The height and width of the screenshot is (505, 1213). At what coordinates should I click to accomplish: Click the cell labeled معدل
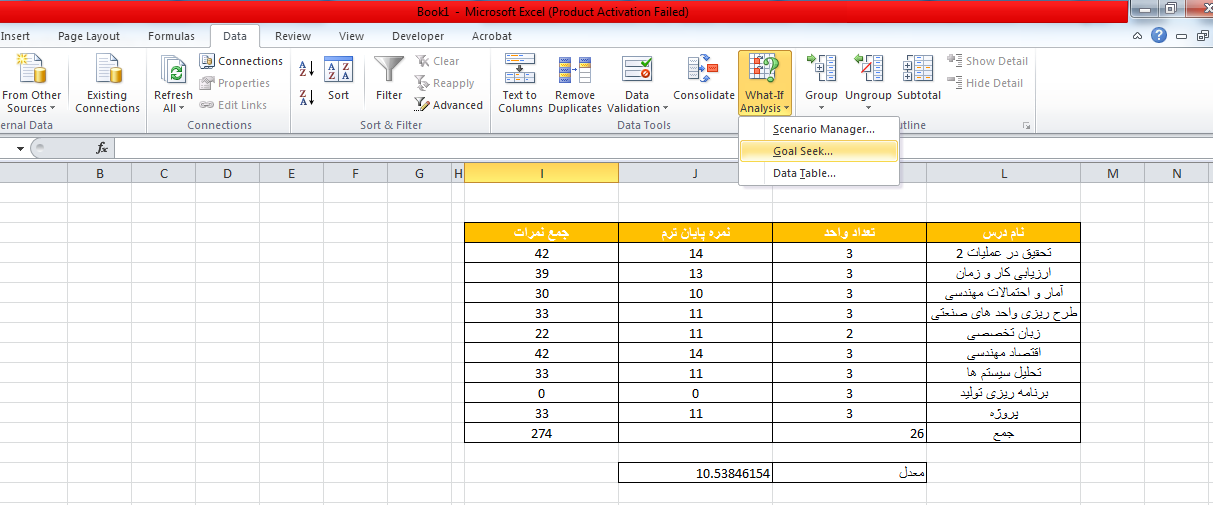pos(849,472)
